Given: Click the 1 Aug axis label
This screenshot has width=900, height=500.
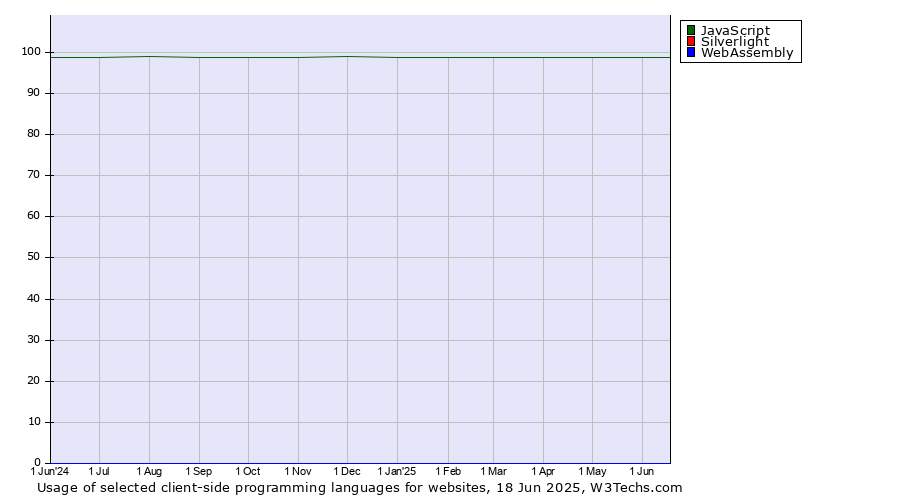Looking at the screenshot, I should click(x=149, y=471).
